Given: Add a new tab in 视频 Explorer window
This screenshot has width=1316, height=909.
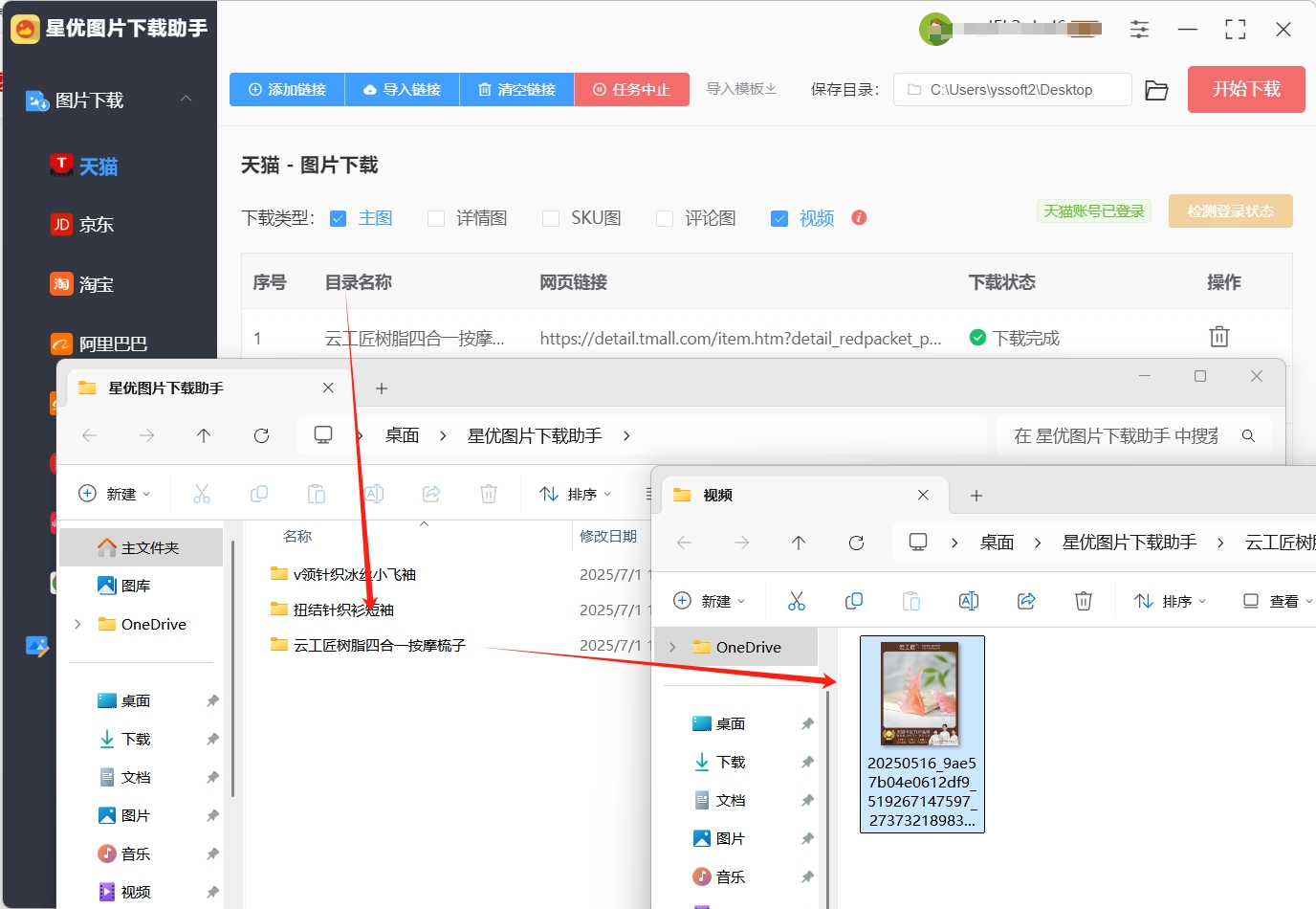Looking at the screenshot, I should [976, 495].
